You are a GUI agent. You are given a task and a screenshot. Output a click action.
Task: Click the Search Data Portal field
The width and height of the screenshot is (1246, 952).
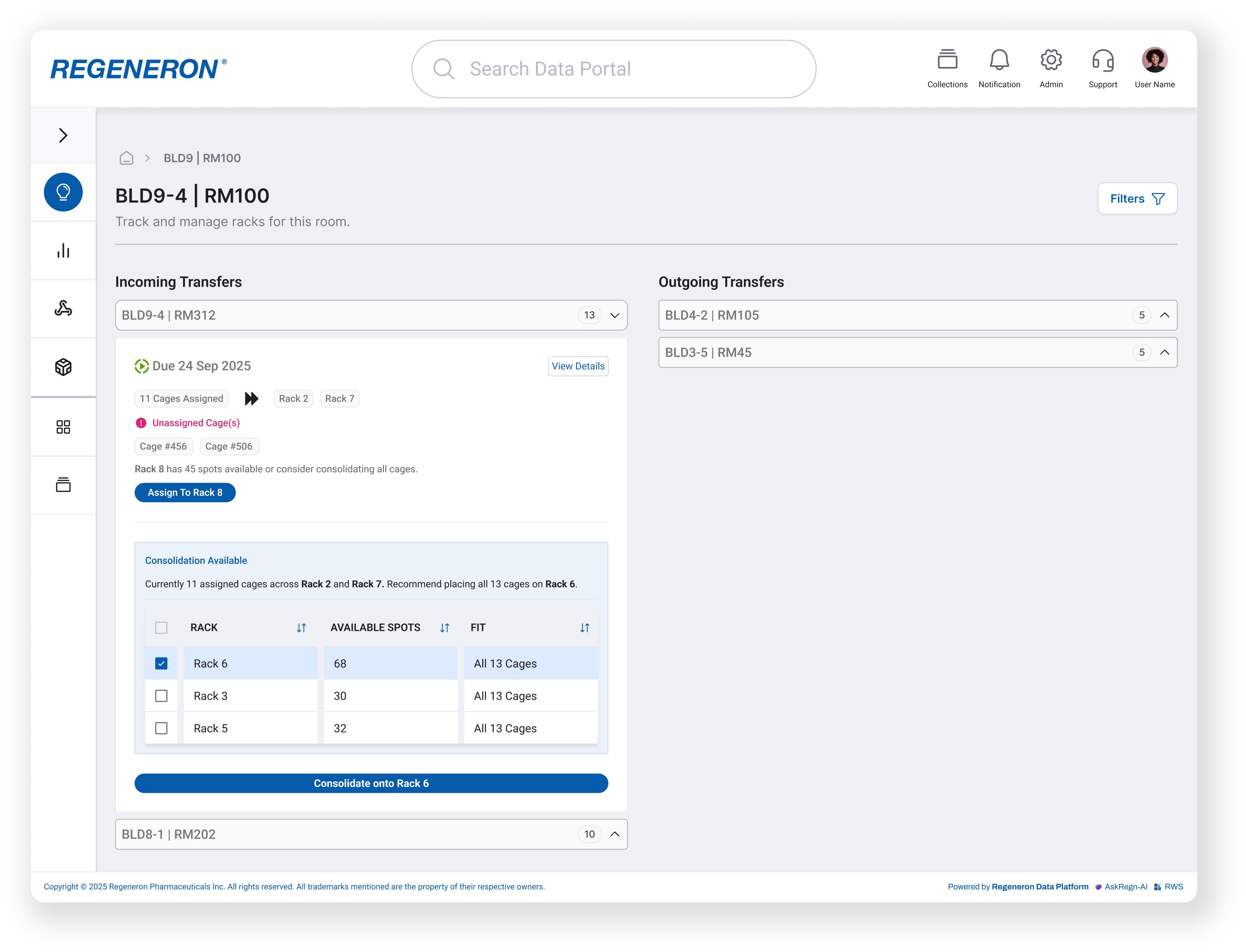click(613, 68)
